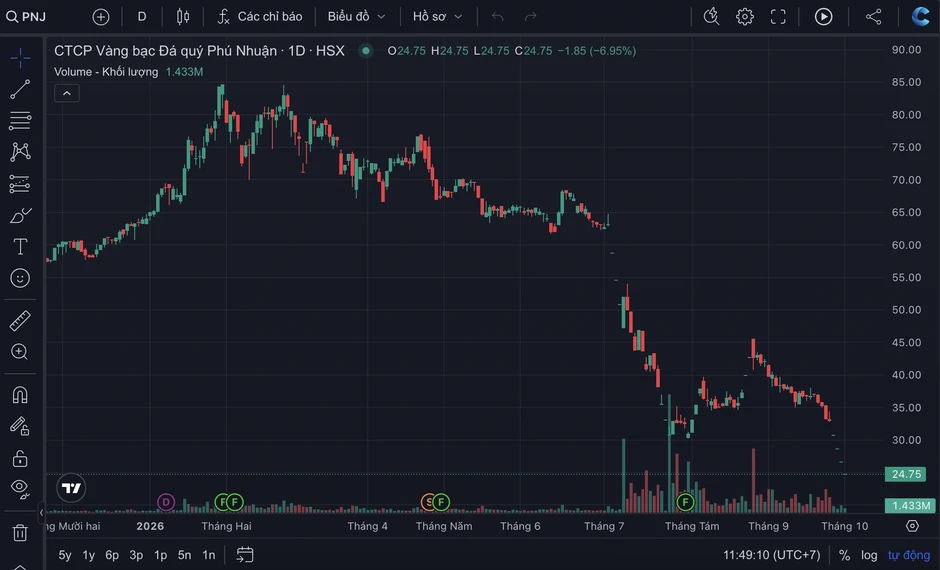Open the candlestick chart style selector
Viewport: 940px width, 570px height.
tap(183, 17)
